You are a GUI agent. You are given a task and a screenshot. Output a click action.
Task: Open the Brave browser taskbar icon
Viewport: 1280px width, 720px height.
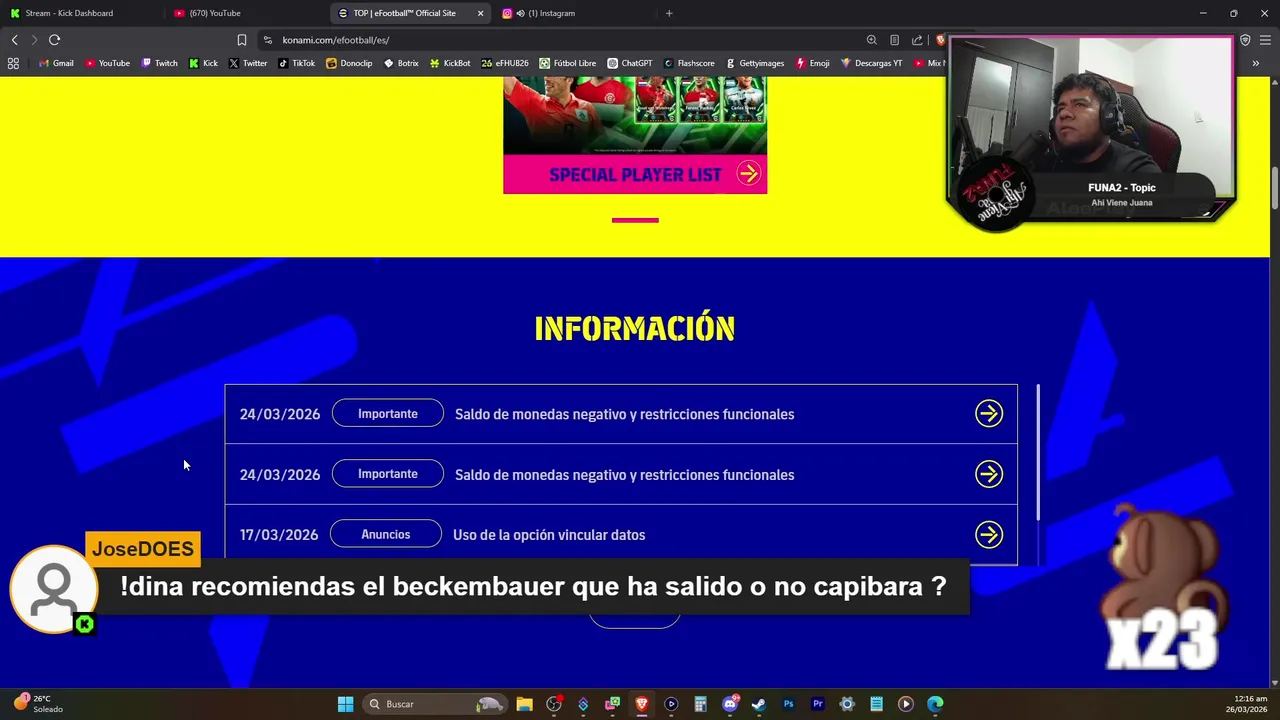point(642,704)
